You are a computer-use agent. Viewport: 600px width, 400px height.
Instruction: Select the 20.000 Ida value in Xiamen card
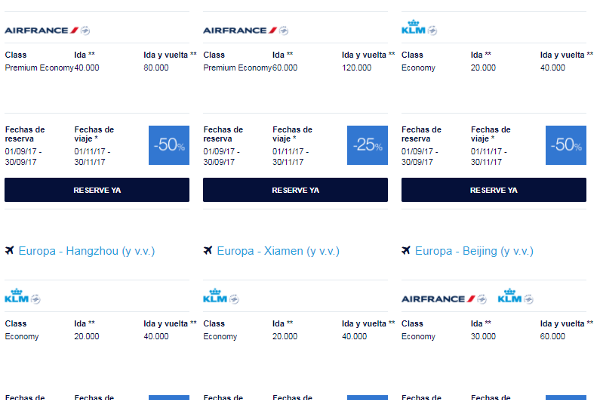coord(285,336)
